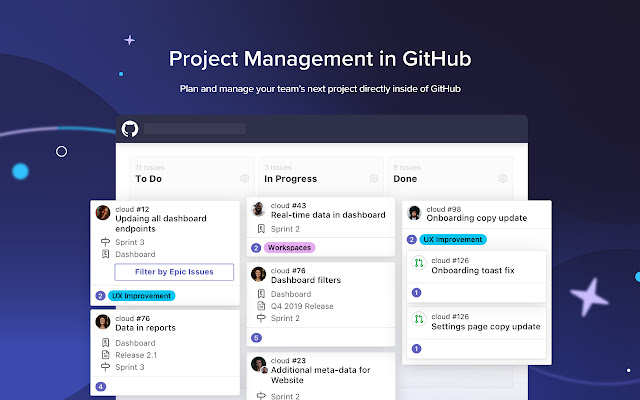The image size is (640, 400).
Task: Open Done column settings gear
Action: click(502, 179)
